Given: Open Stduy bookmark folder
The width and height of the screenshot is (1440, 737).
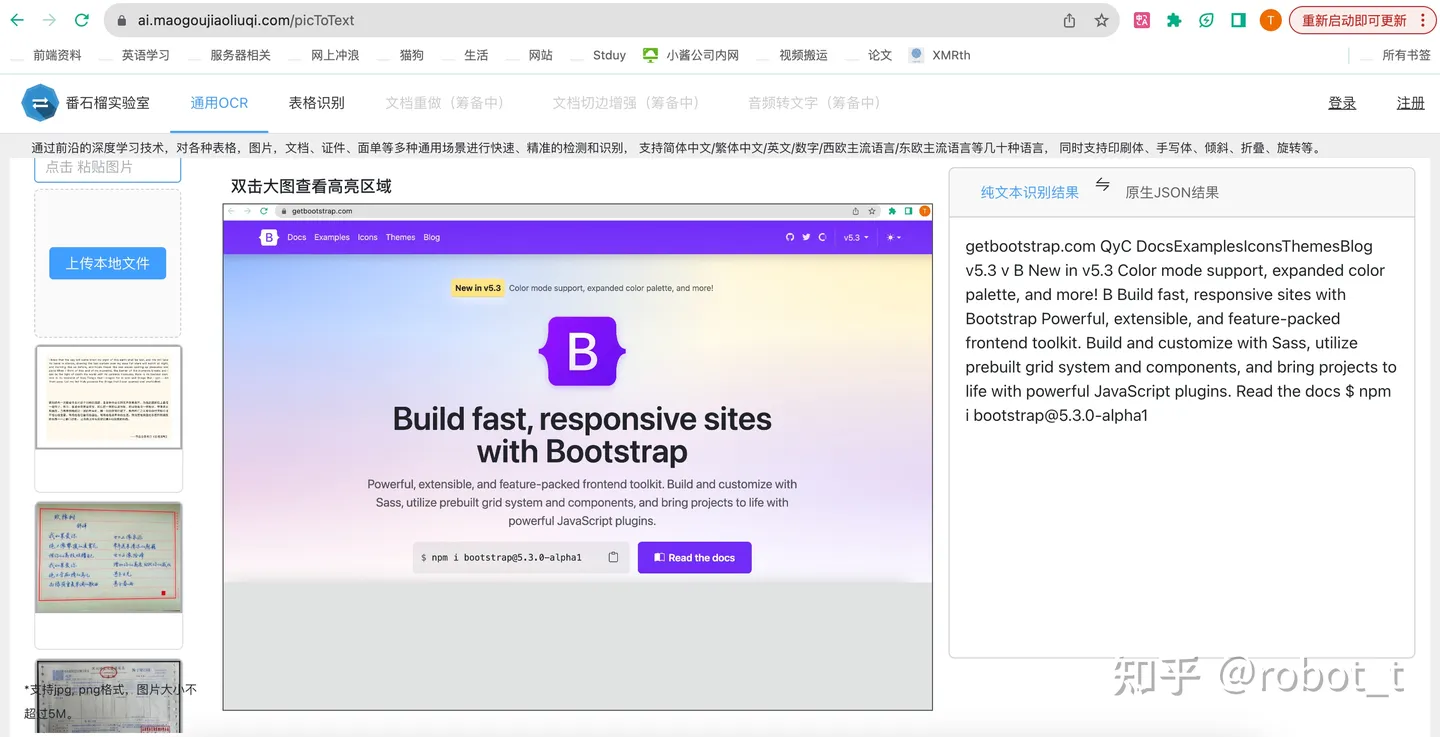Looking at the screenshot, I should tap(609, 55).
